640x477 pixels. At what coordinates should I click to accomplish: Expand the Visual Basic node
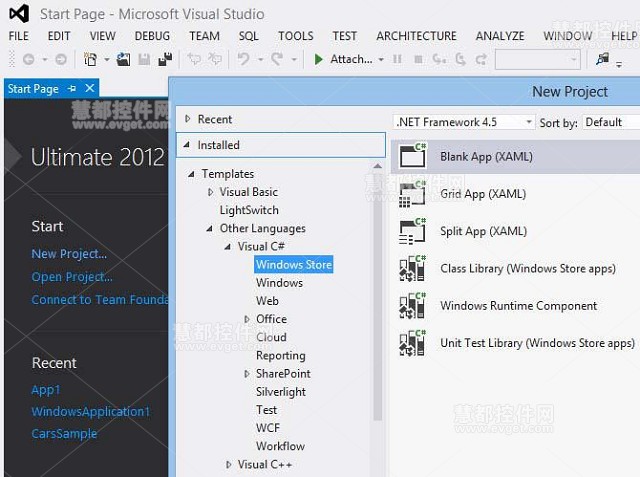point(210,192)
